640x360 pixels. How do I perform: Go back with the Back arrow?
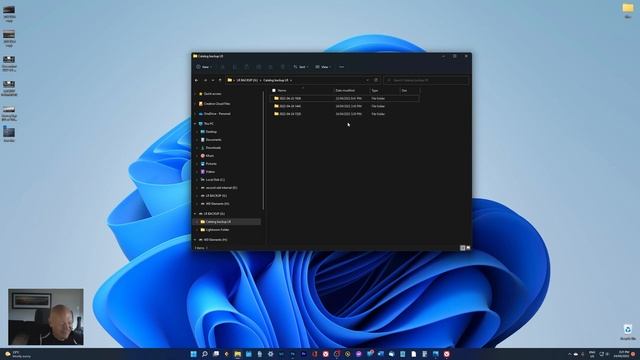pyautogui.click(x=197, y=80)
